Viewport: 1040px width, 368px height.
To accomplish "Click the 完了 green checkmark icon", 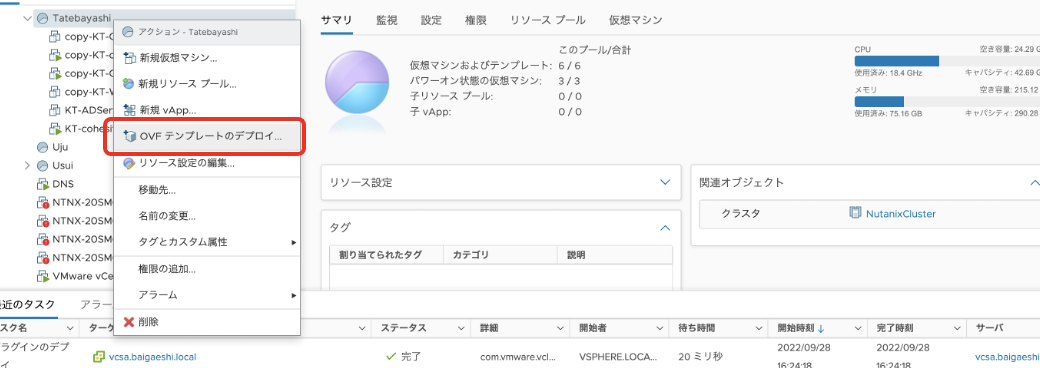I will click(x=391, y=357).
